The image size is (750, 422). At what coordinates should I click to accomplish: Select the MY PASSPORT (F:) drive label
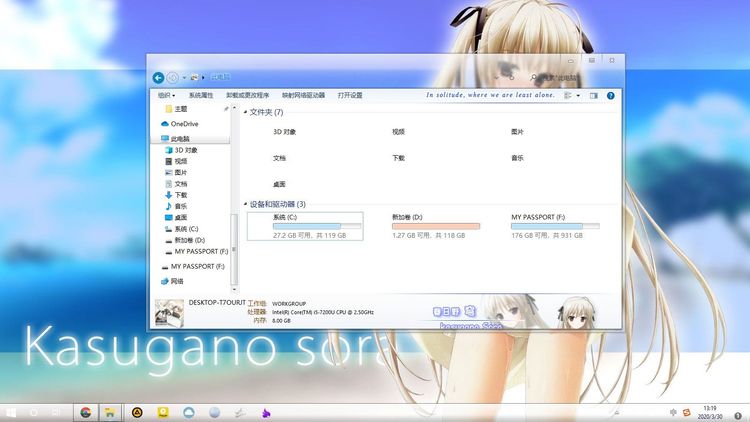coord(538,217)
